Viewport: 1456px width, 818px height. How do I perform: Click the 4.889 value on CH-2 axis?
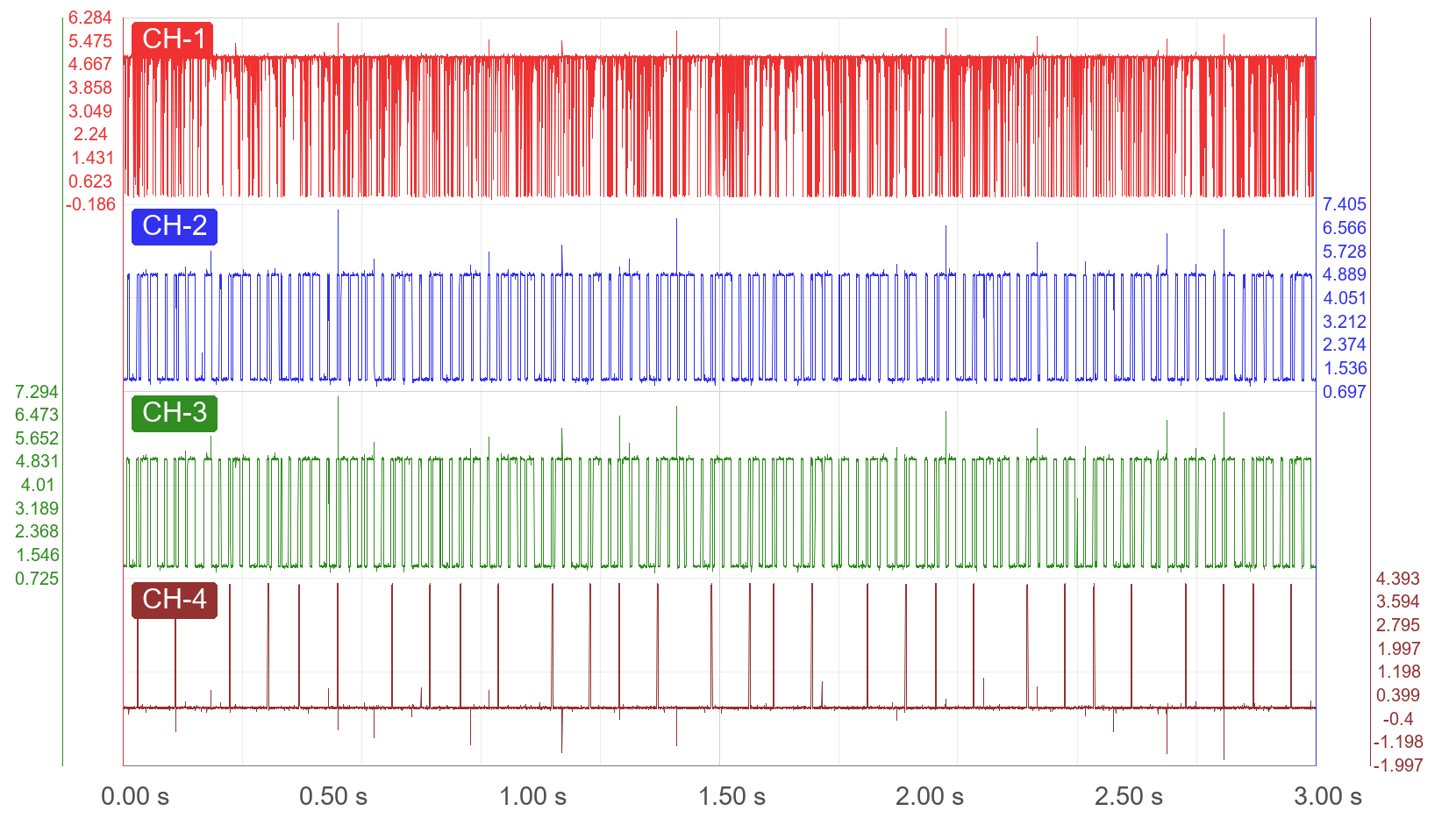click(x=1345, y=274)
